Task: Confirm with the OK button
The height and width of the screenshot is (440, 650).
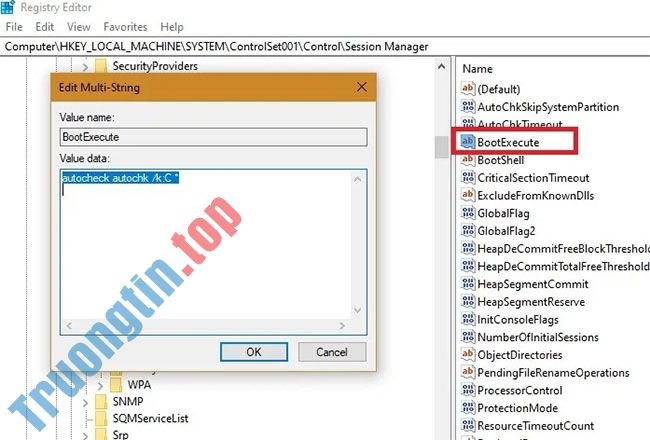Action: (x=254, y=352)
